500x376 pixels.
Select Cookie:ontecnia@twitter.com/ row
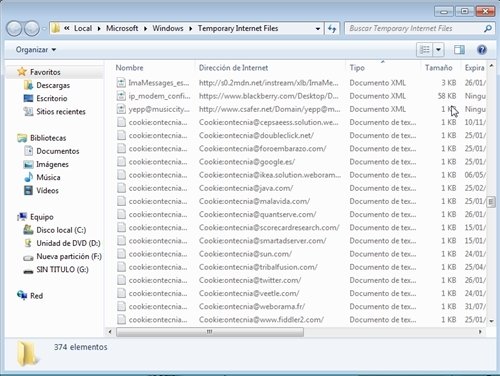click(x=301, y=280)
